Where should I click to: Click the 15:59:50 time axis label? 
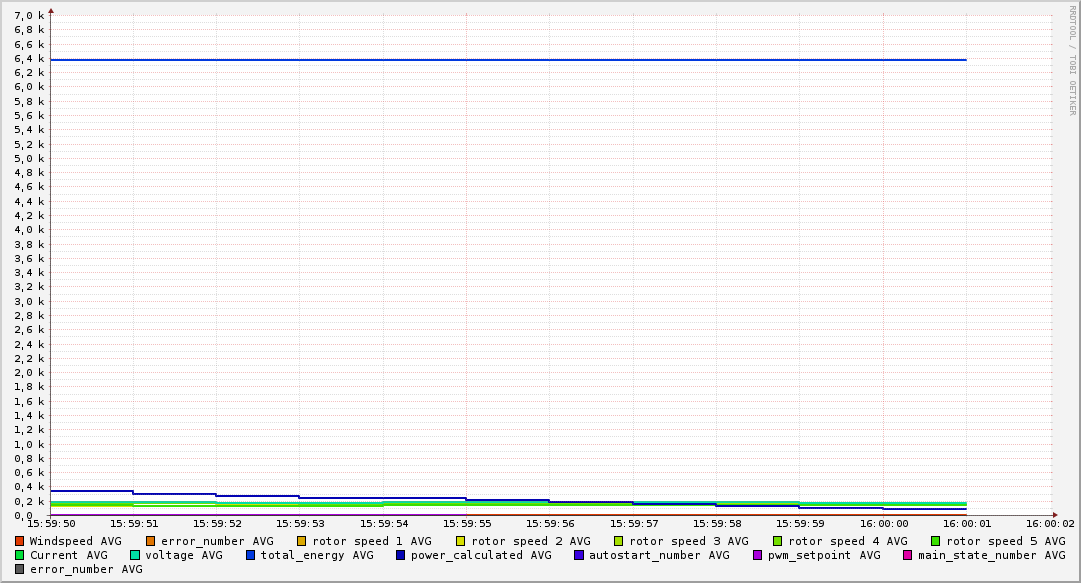(51, 523)
